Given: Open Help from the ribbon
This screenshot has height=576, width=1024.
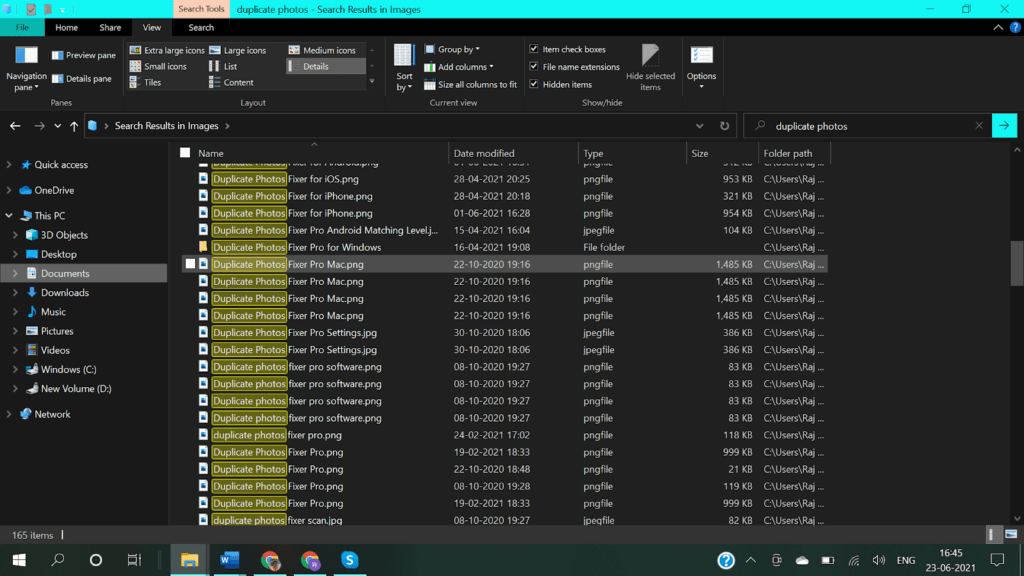Looking at the screenshot, I should [x=1015, y=27].
